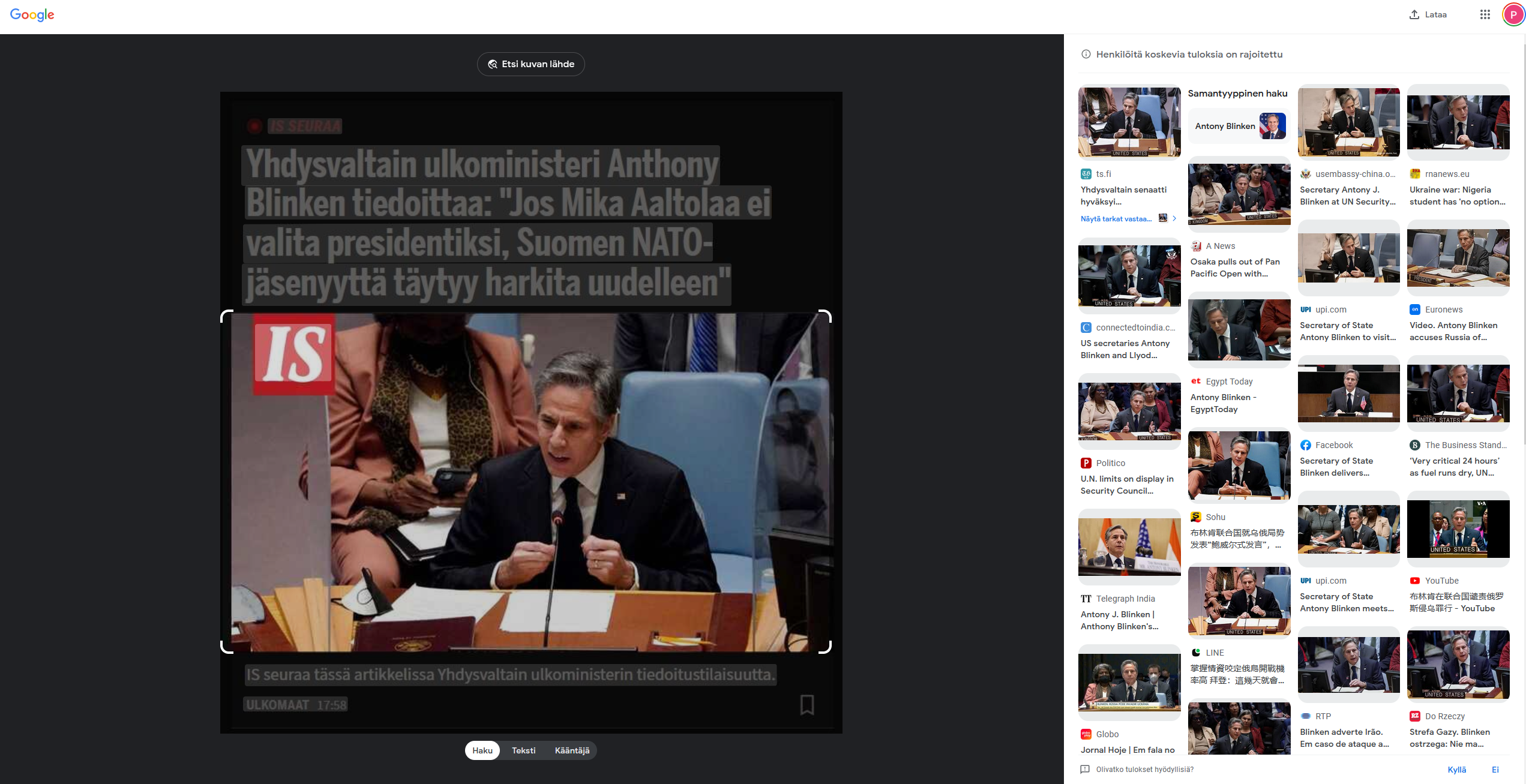
Task: Click Etsi kuvan lähde button
Action: pyautogui.click(x=531, y=64)
